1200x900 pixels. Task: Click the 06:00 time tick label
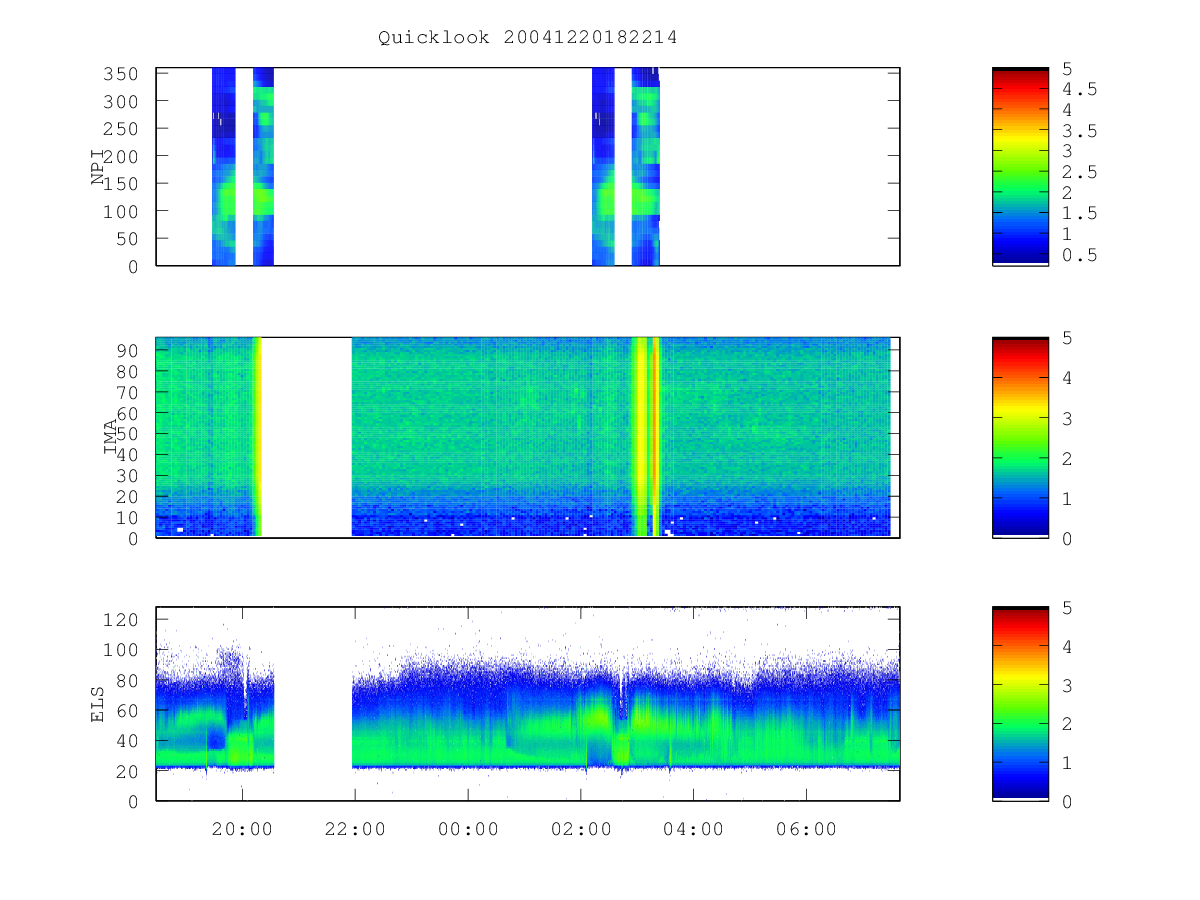806,829
